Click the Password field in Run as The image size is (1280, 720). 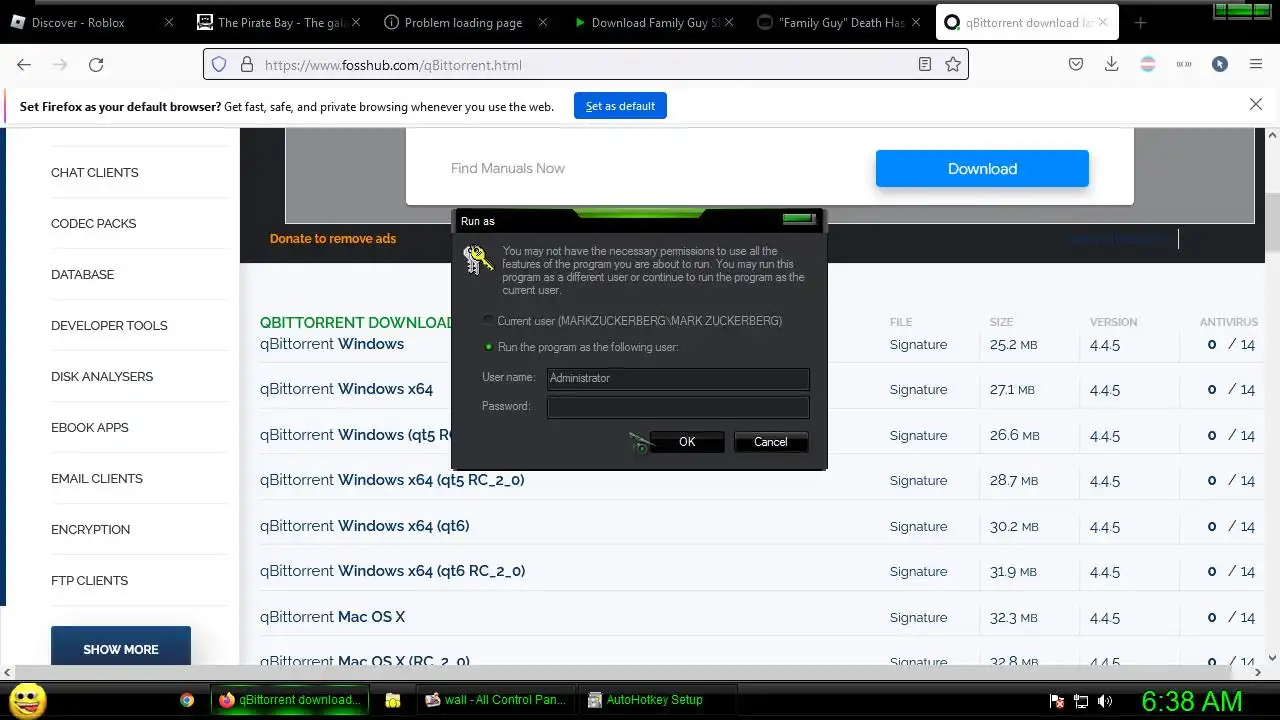(x=678, y=406)
